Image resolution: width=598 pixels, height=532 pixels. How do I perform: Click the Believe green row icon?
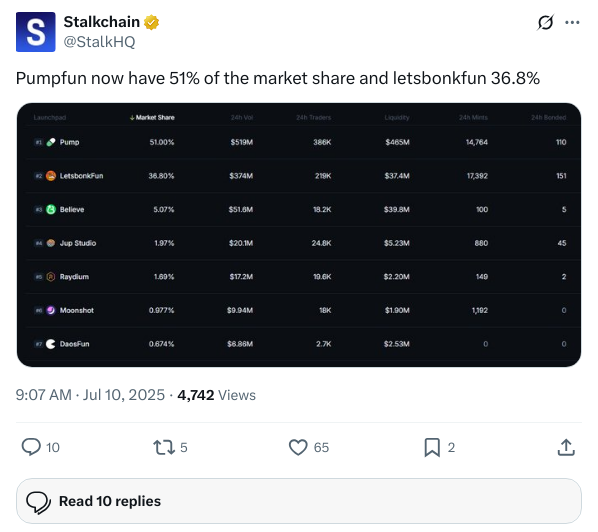(51, 209)
